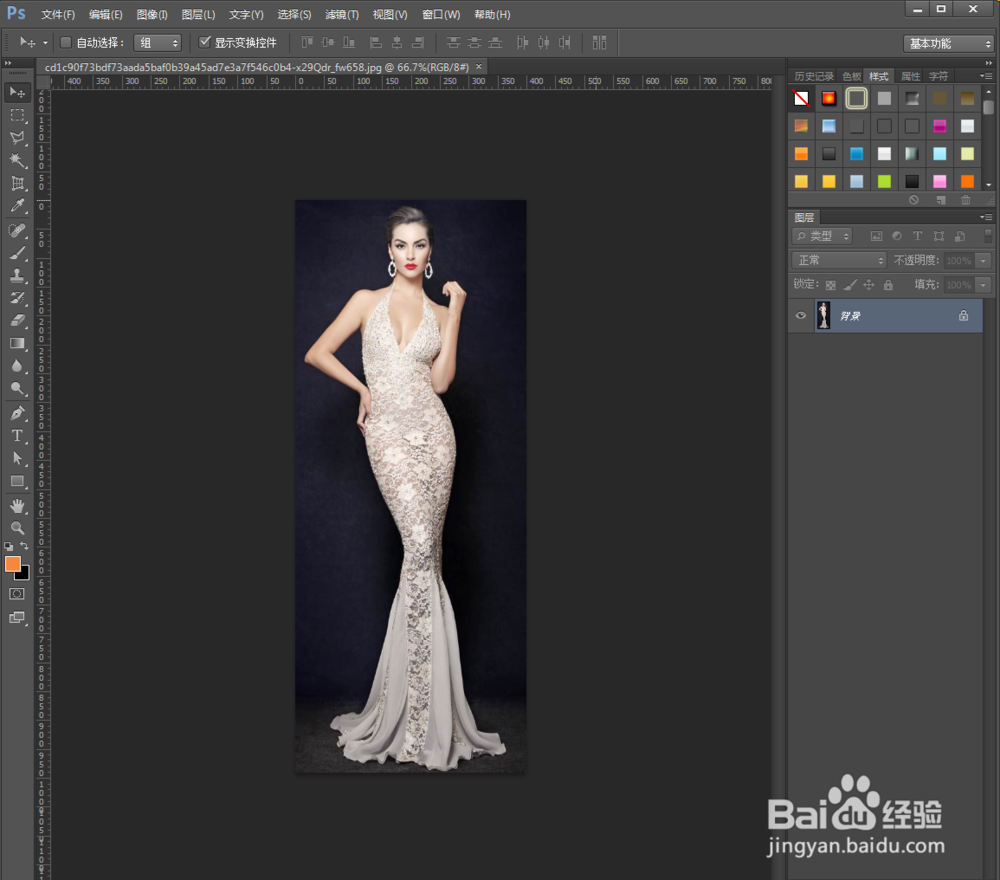Open the fill (填充) slider dropdown
This screenshot has width=1000, height=880.
coord(983,284)
